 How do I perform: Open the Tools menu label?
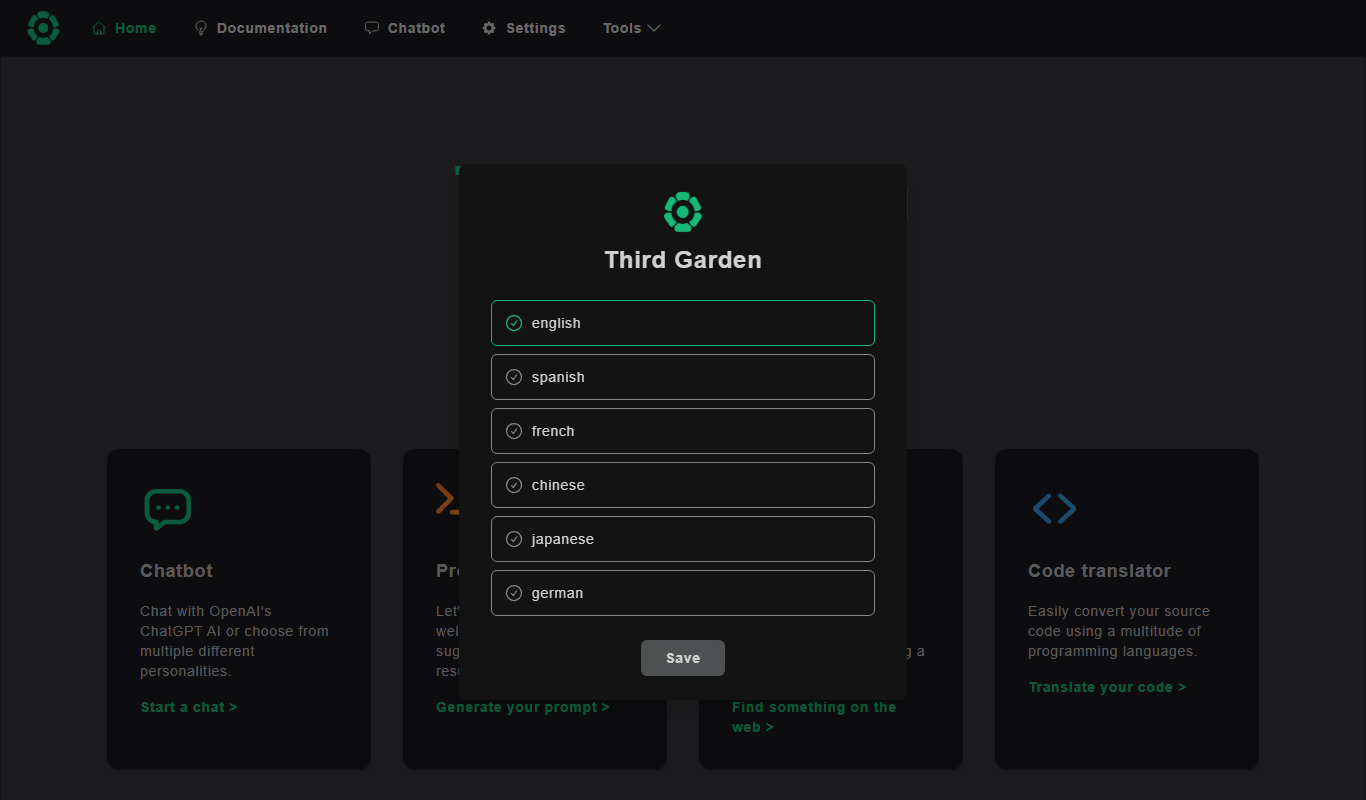(622, 28)
